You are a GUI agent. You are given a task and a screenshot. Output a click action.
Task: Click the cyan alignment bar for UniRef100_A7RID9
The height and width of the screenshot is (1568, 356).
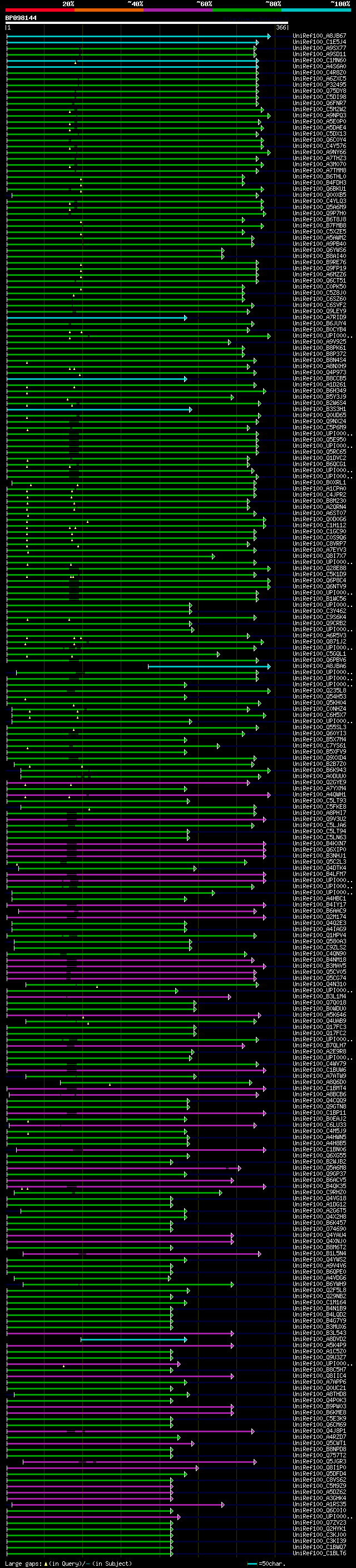97,318
